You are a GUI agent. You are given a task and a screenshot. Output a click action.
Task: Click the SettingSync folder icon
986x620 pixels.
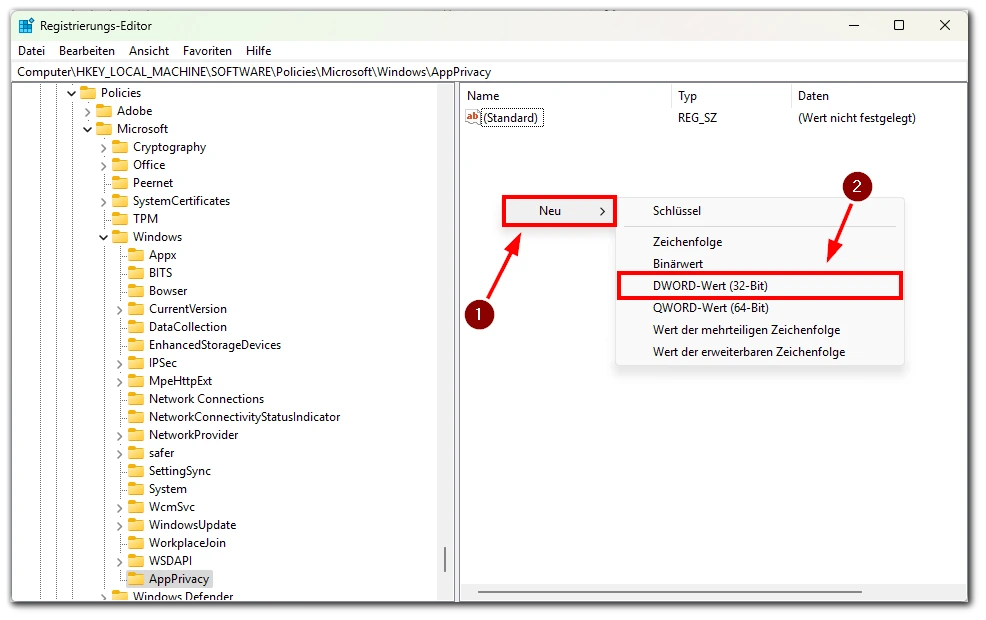(x=136, y=471)
